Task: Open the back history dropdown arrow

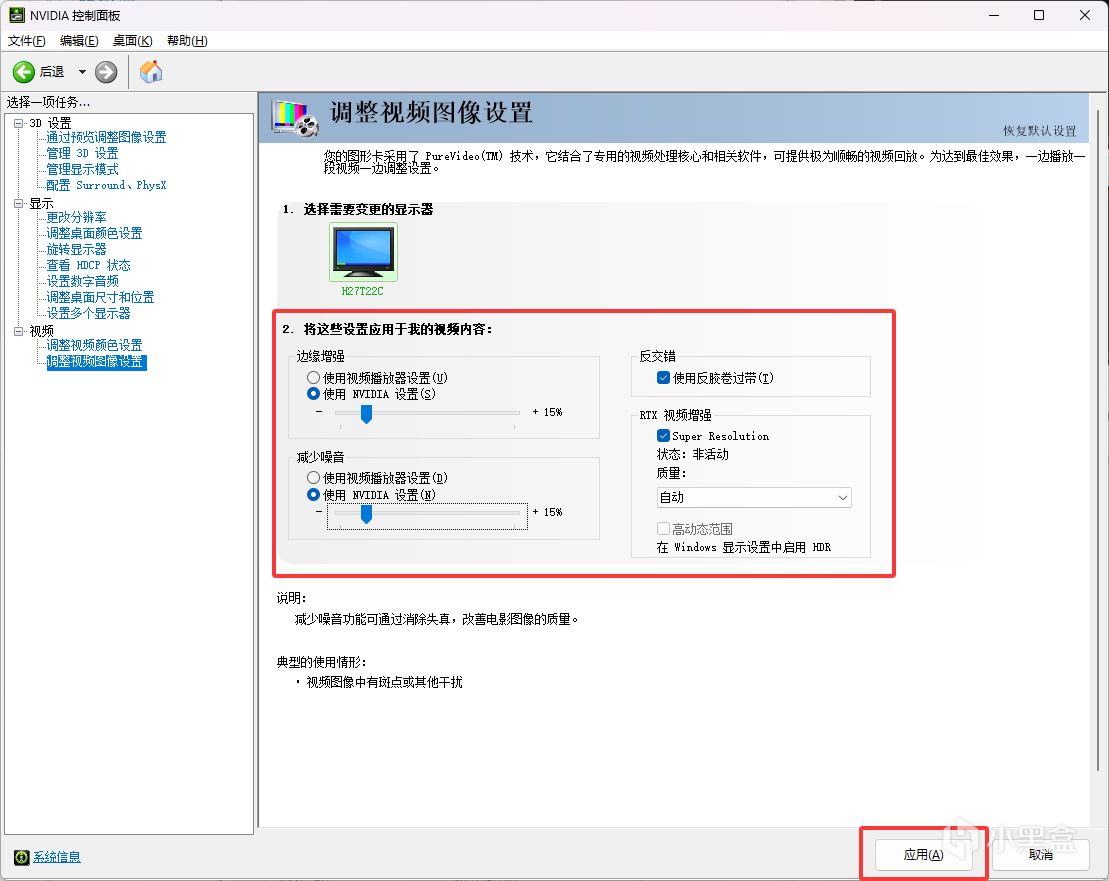Action: [82, 71]
